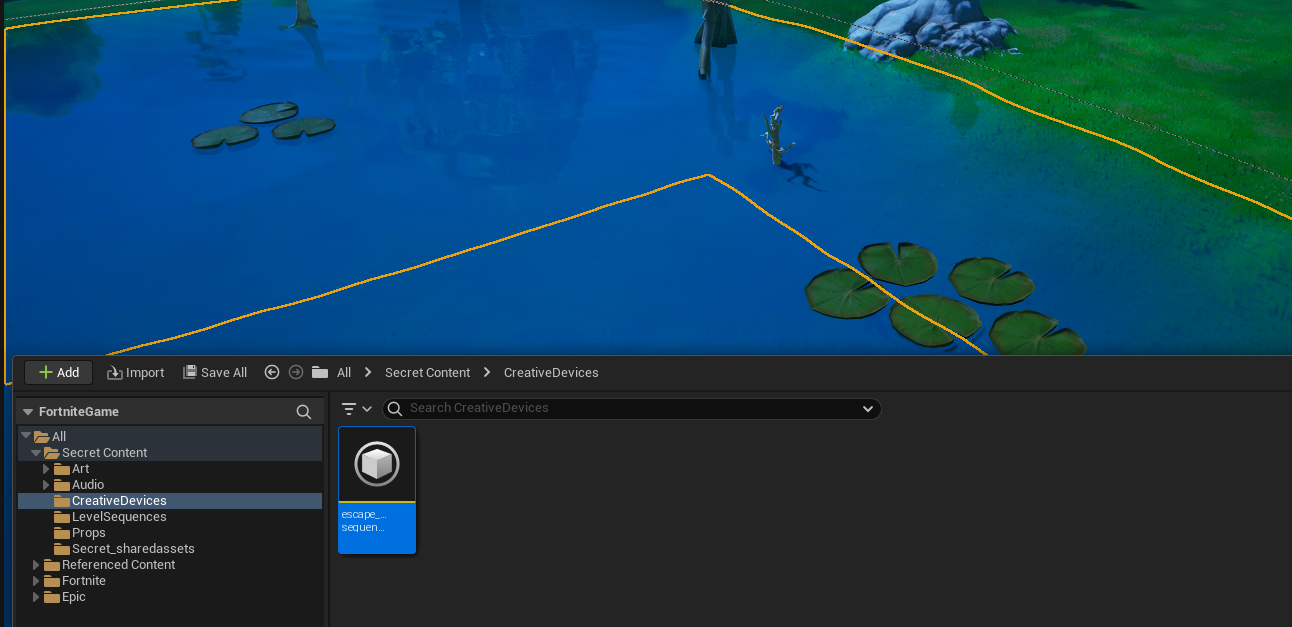Open the filter options chevron
1292x627 pixels.
pyautogui.click(x=365, y=408)
